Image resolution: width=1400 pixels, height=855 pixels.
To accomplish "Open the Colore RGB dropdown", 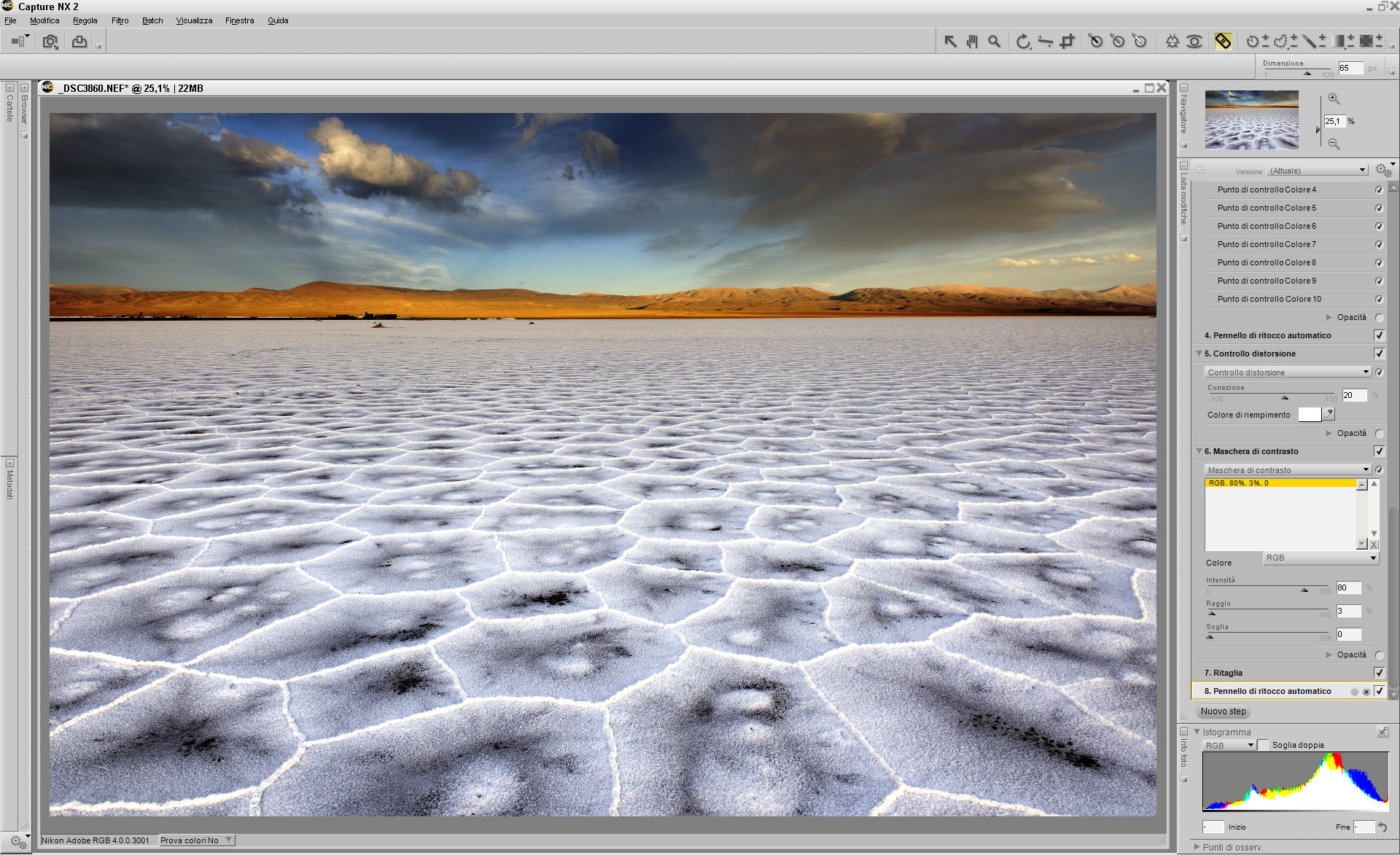I will (1320, 558).
